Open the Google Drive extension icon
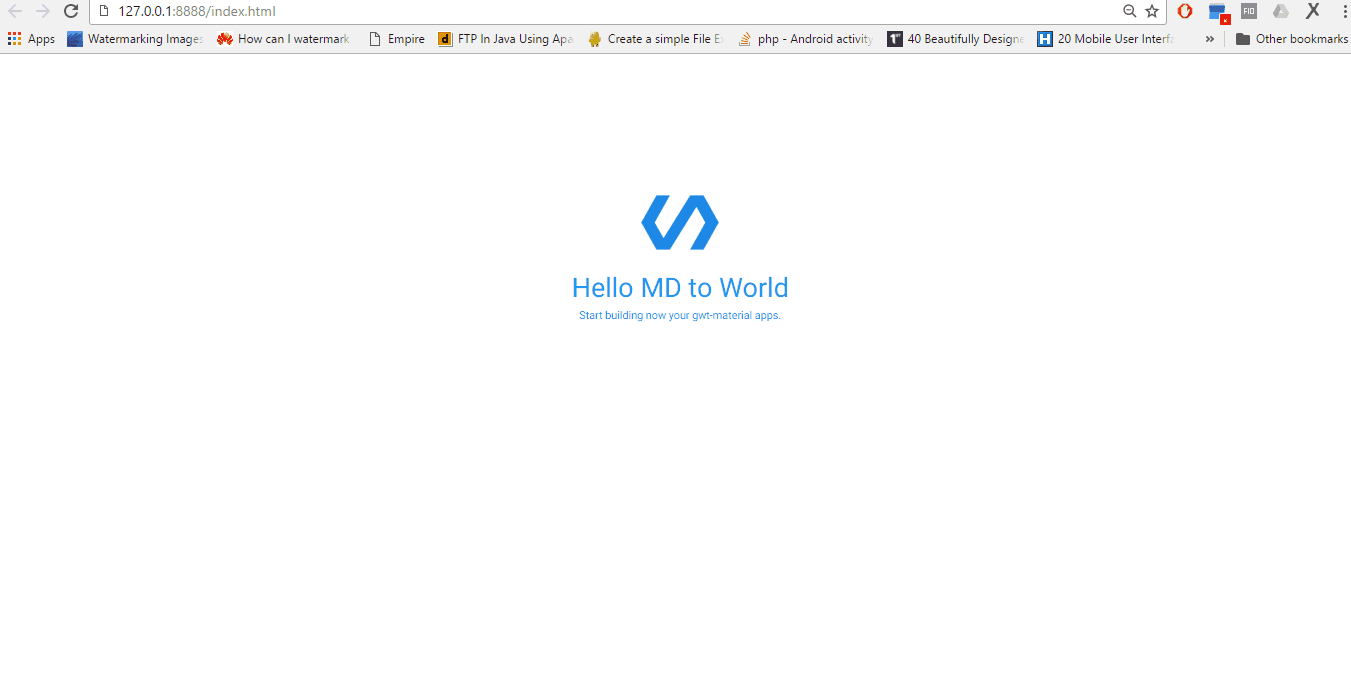Screen dimensions: 1351x689 click(1281, 11)
